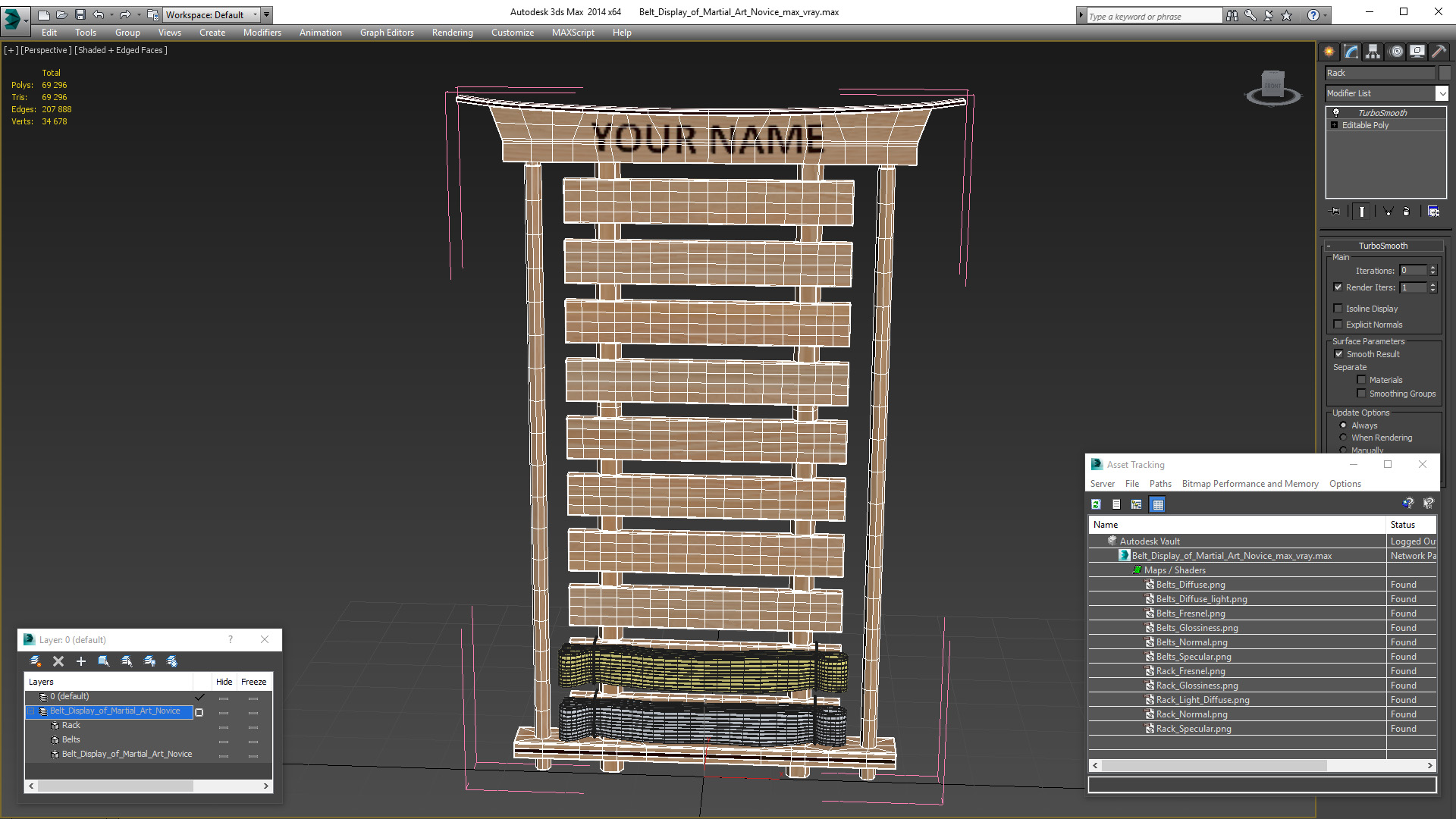This screenshot has width=1456, height=819.
Task: Enable the Isoline Display checkbox
Action: [1338, 309]
